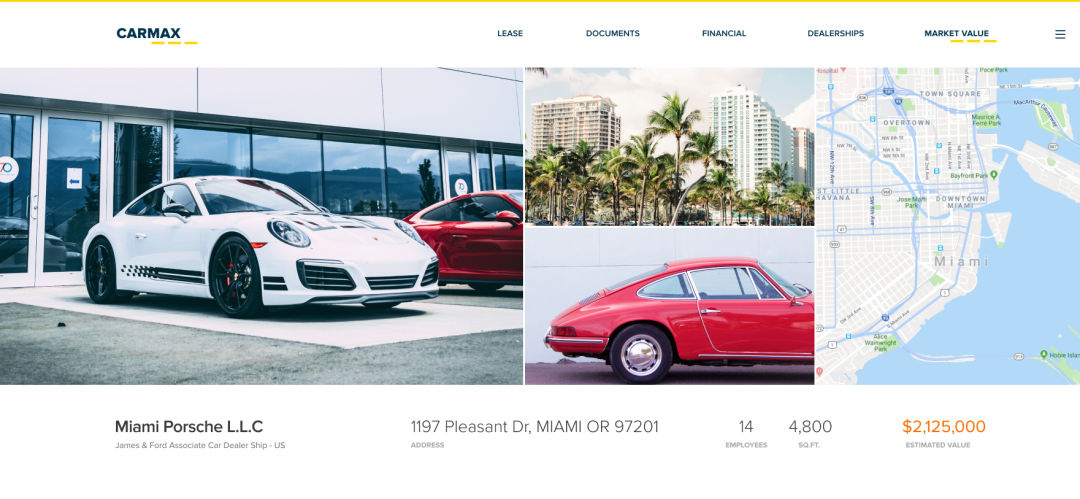Click the Hobie Island map pin

[1043, 354]
